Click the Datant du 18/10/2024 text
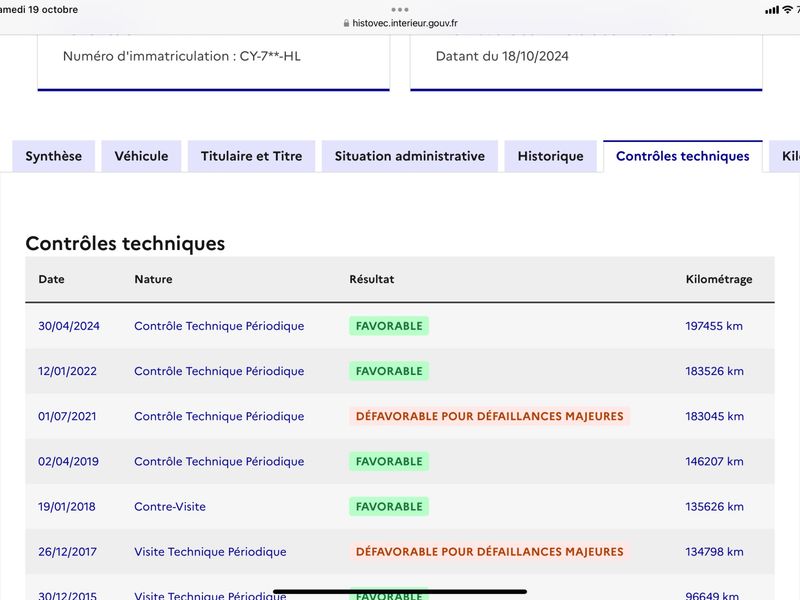The width and height of the screenshot is (800, 600). pos(502,56)
